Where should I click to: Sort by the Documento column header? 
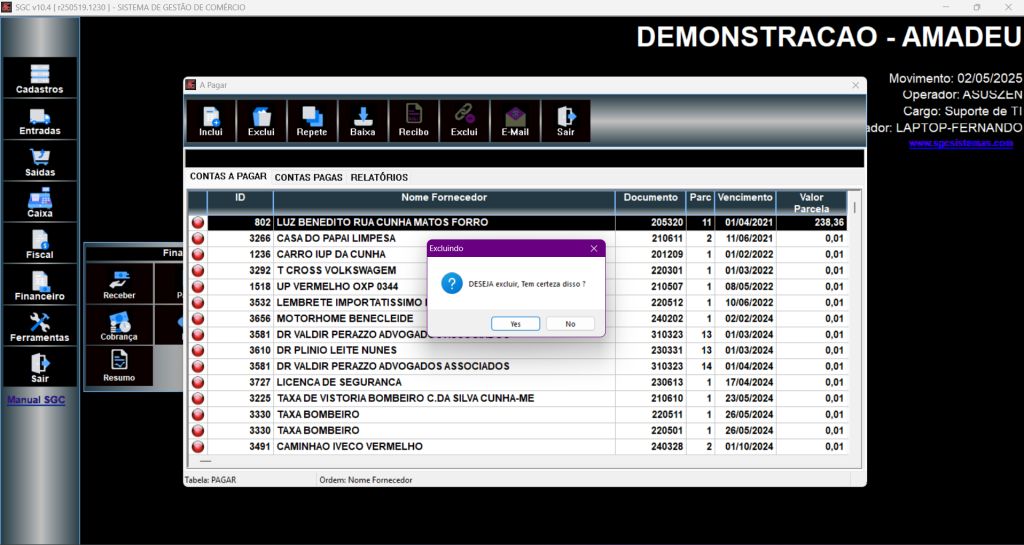point(650,202)
